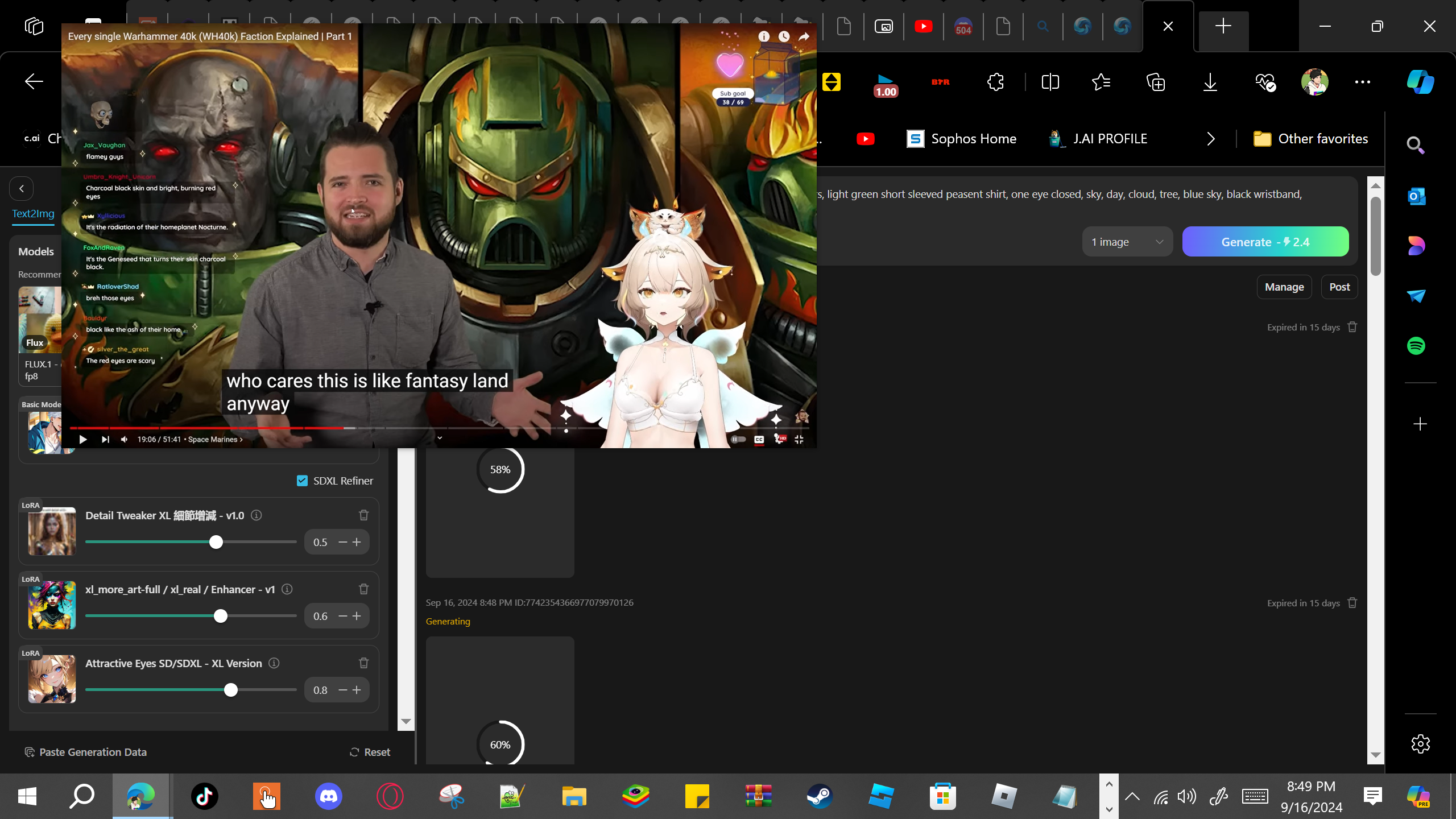
Task: Open video share arrow icon
Action: pyautogui.click(x=804, y=36)
